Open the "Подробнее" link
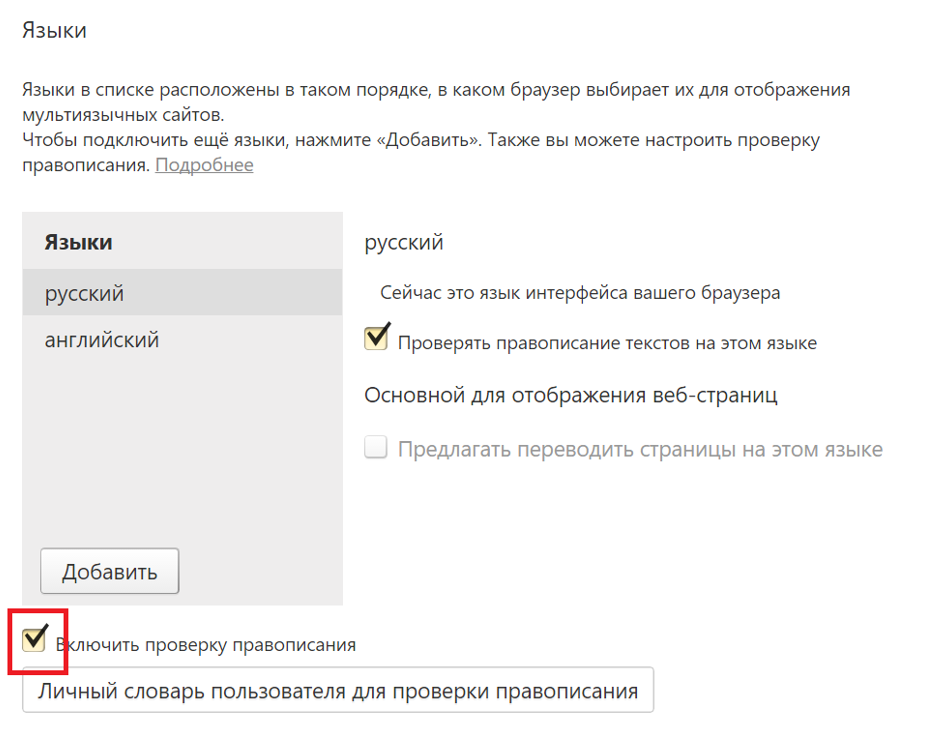This screenshot has height=729, width=936. [x=204, y=165]
